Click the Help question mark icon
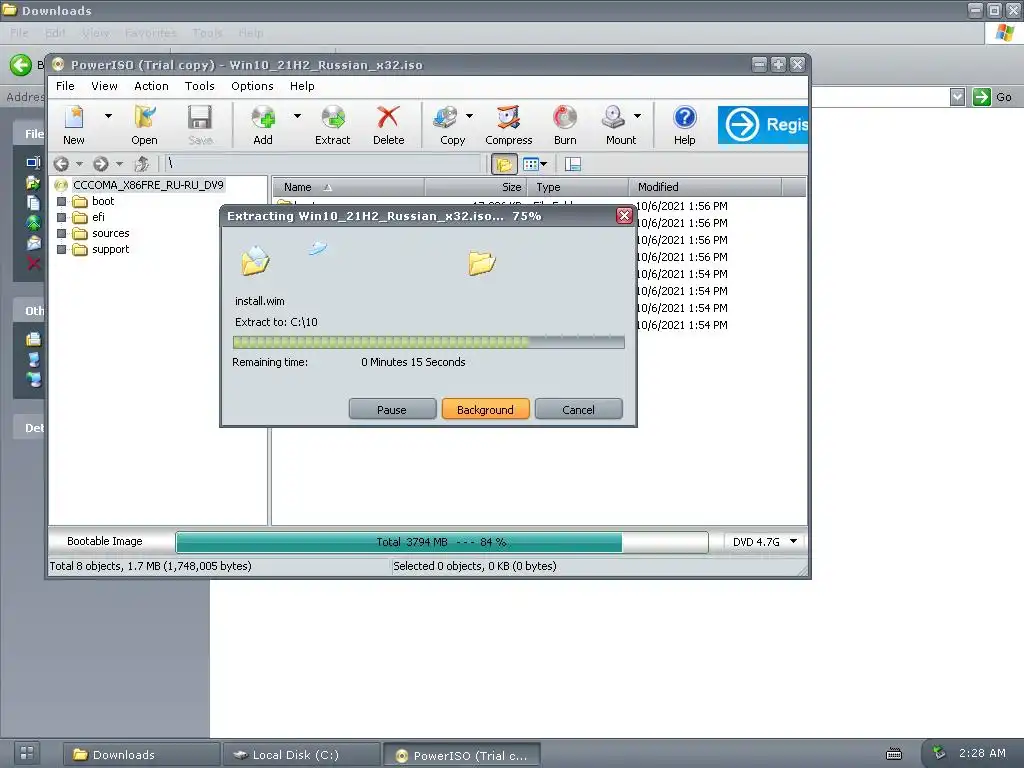 (x=684, y=118)
